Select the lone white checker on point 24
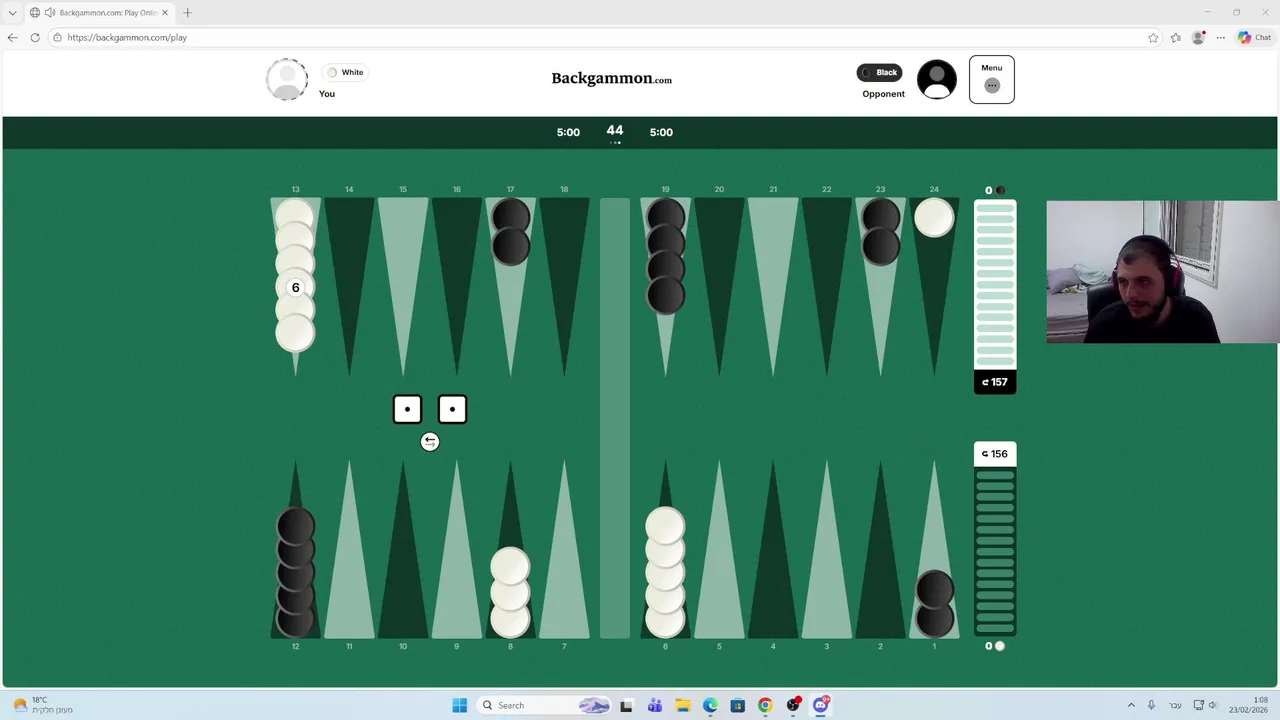 tap(934, 218)
